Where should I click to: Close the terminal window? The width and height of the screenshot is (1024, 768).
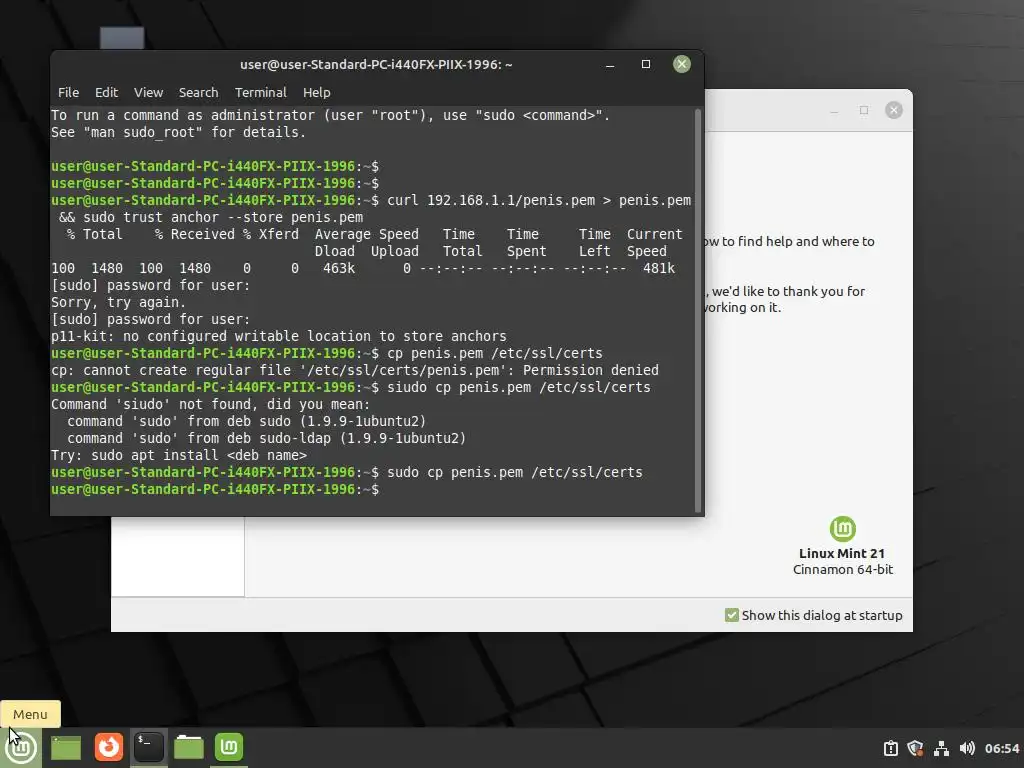click(x=682, y=64)
